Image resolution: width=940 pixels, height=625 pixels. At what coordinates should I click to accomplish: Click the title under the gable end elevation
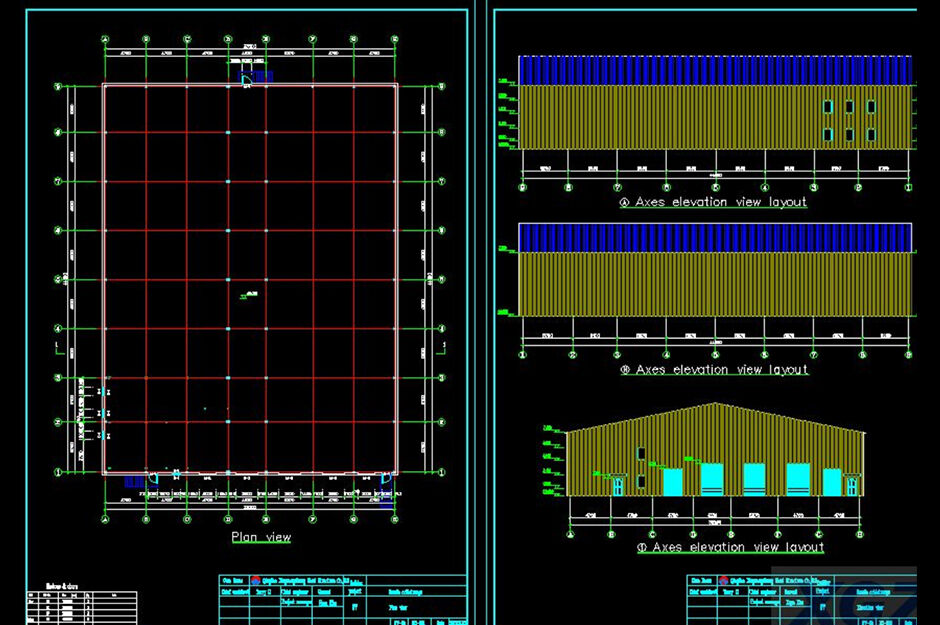click(730, 547)
